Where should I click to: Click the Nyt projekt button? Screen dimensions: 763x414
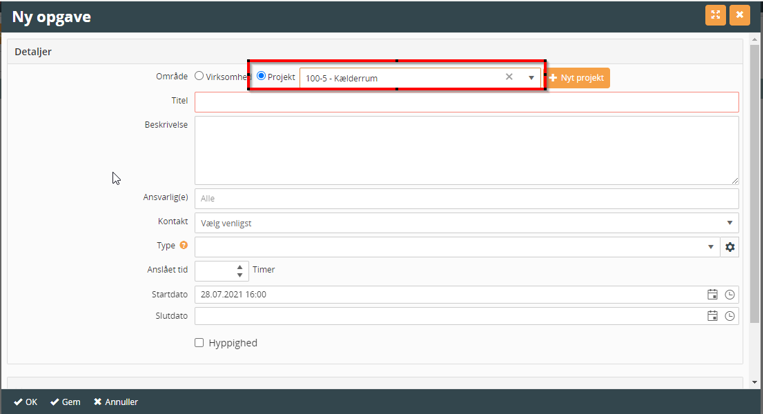click(x=577, y=77)
